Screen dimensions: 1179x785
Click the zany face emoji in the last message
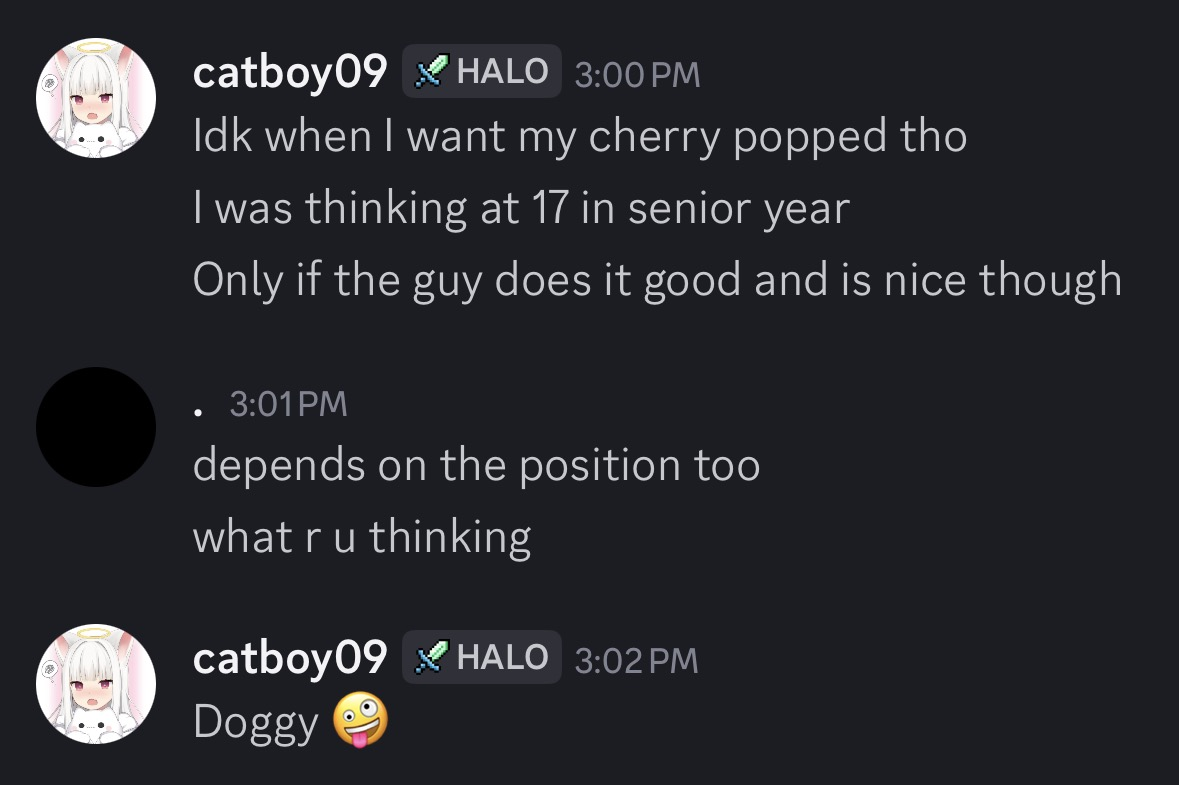[x=360, y=720]
